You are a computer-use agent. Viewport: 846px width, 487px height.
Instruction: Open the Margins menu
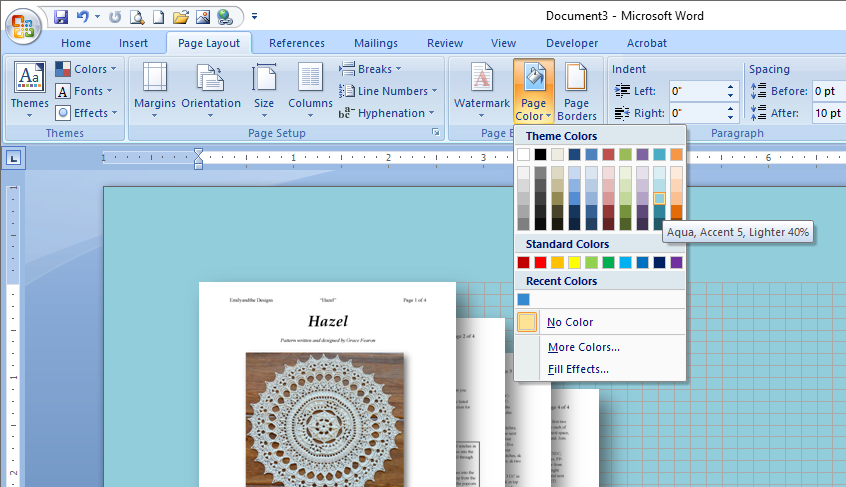tap(155, 90)
